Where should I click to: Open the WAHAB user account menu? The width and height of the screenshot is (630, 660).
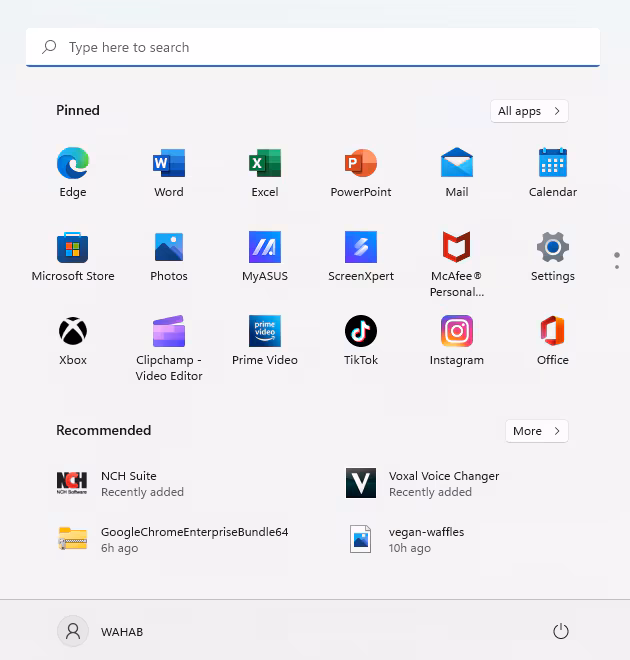(x=100, y=631)
